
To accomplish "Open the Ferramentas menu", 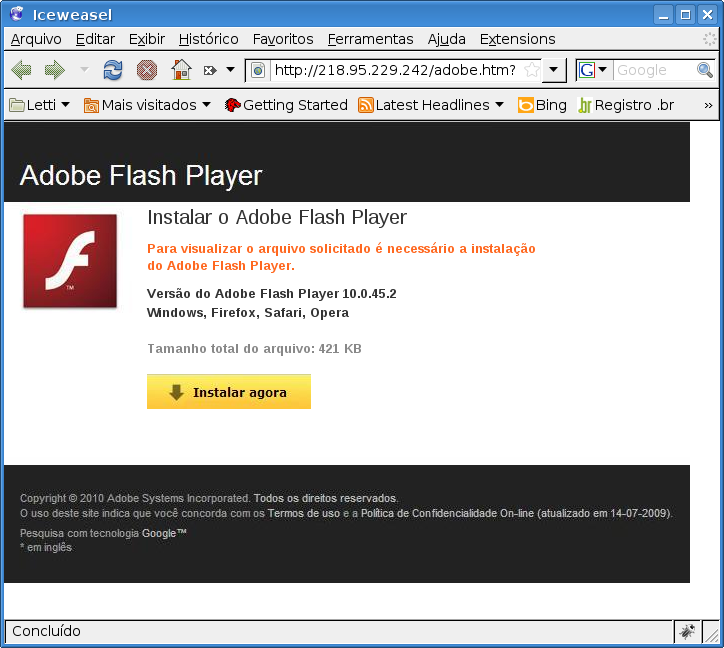I will [x=370, y=39].
